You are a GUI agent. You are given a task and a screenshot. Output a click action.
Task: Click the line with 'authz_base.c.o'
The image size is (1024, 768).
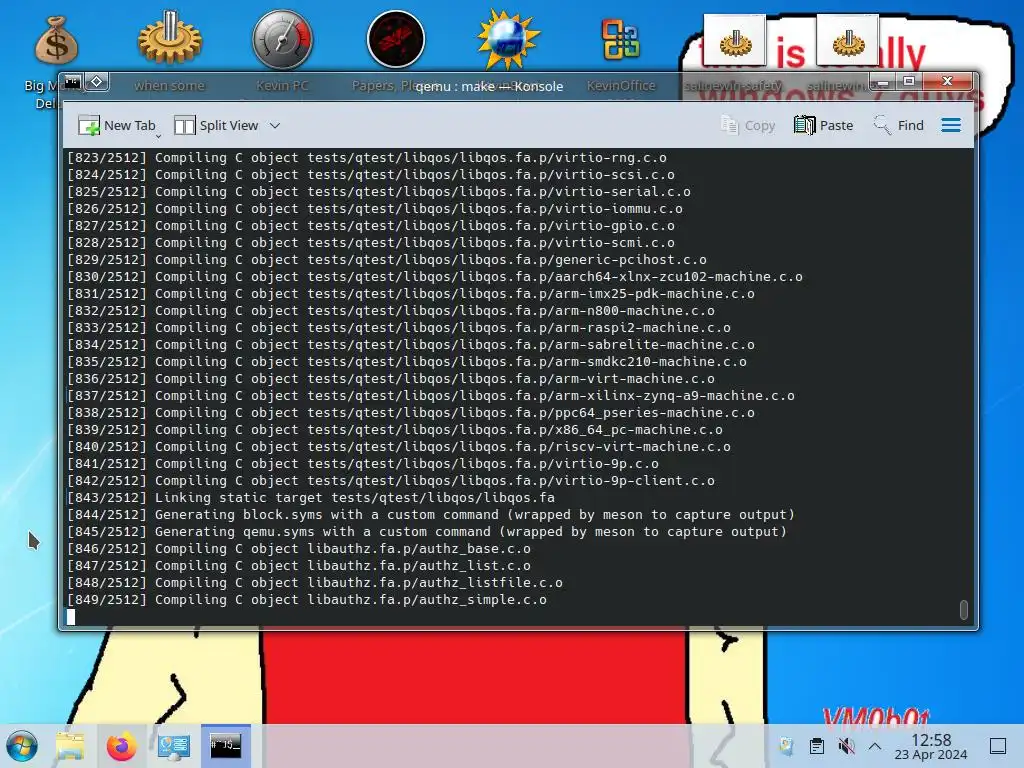[299, 549]
